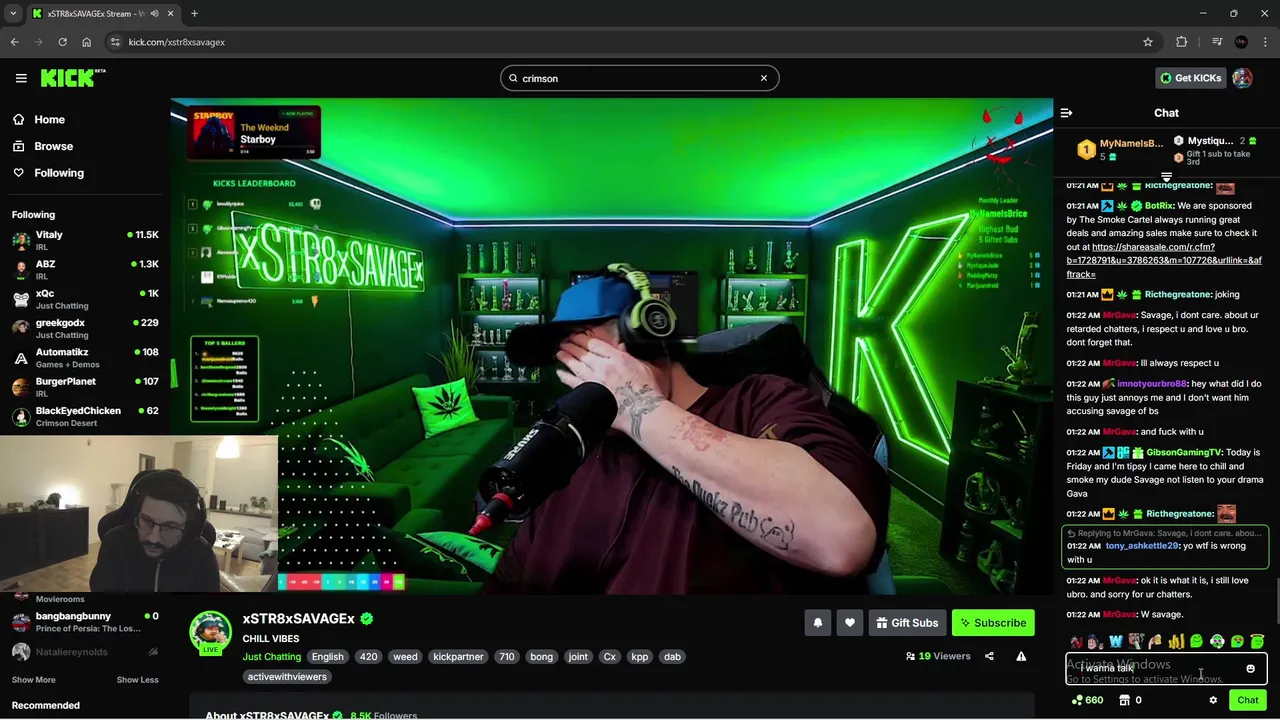Open Browse in sidebar
Screen dimensions: 1280x720
click(53, 146)
